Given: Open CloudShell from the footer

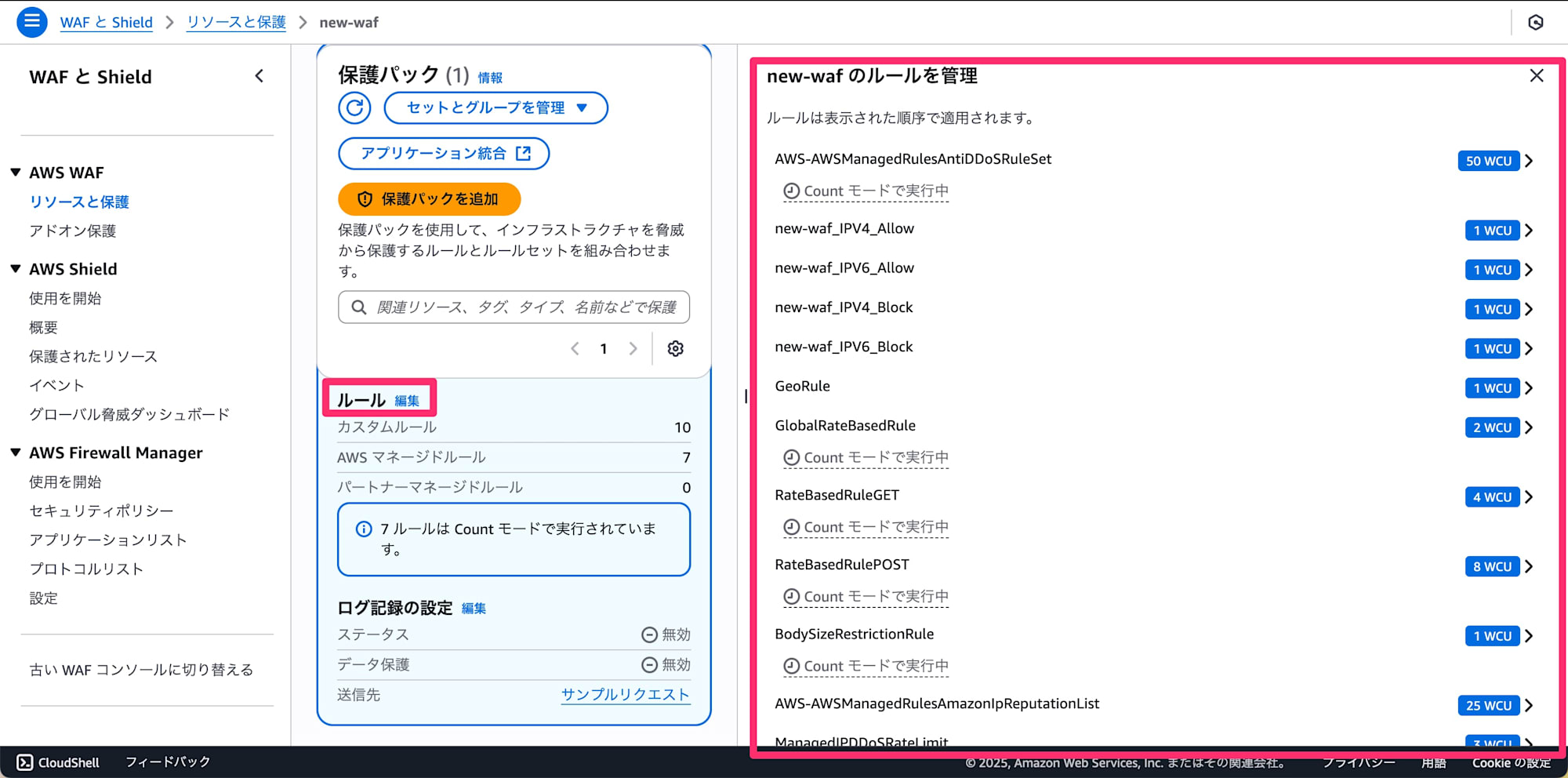Looking at the screenshot, I should 59,762.
